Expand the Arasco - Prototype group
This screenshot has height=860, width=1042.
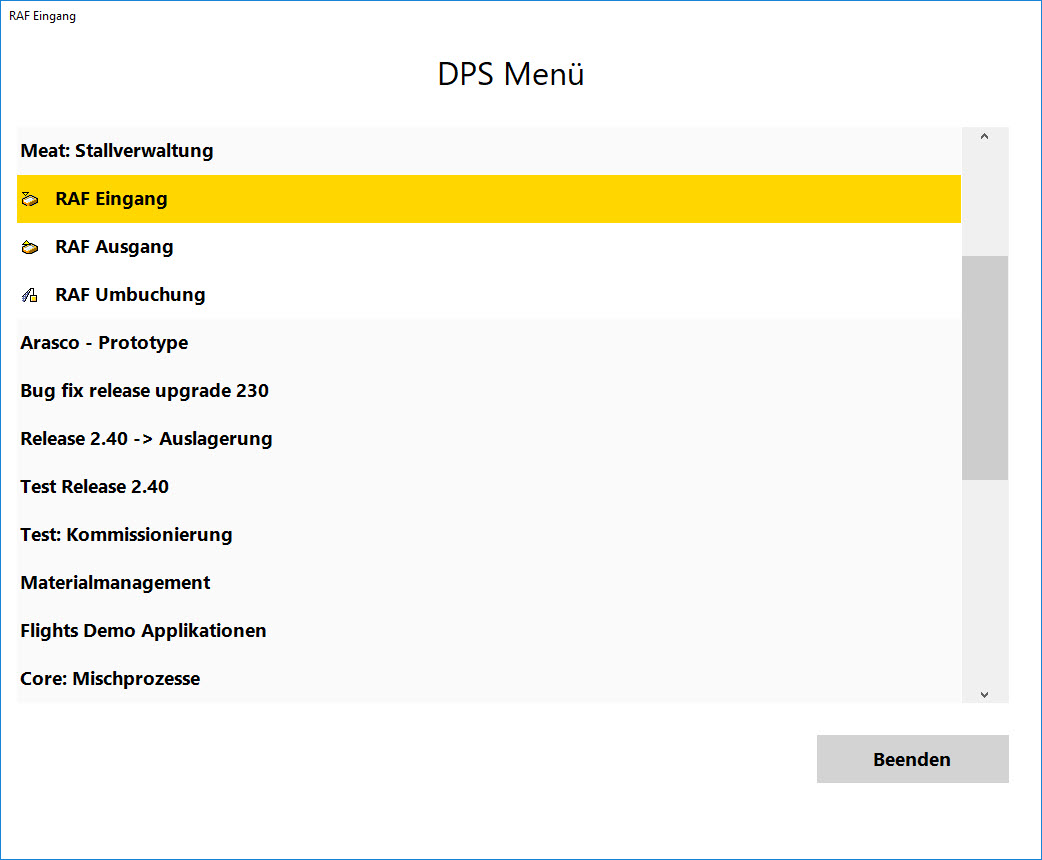(104, 343)
